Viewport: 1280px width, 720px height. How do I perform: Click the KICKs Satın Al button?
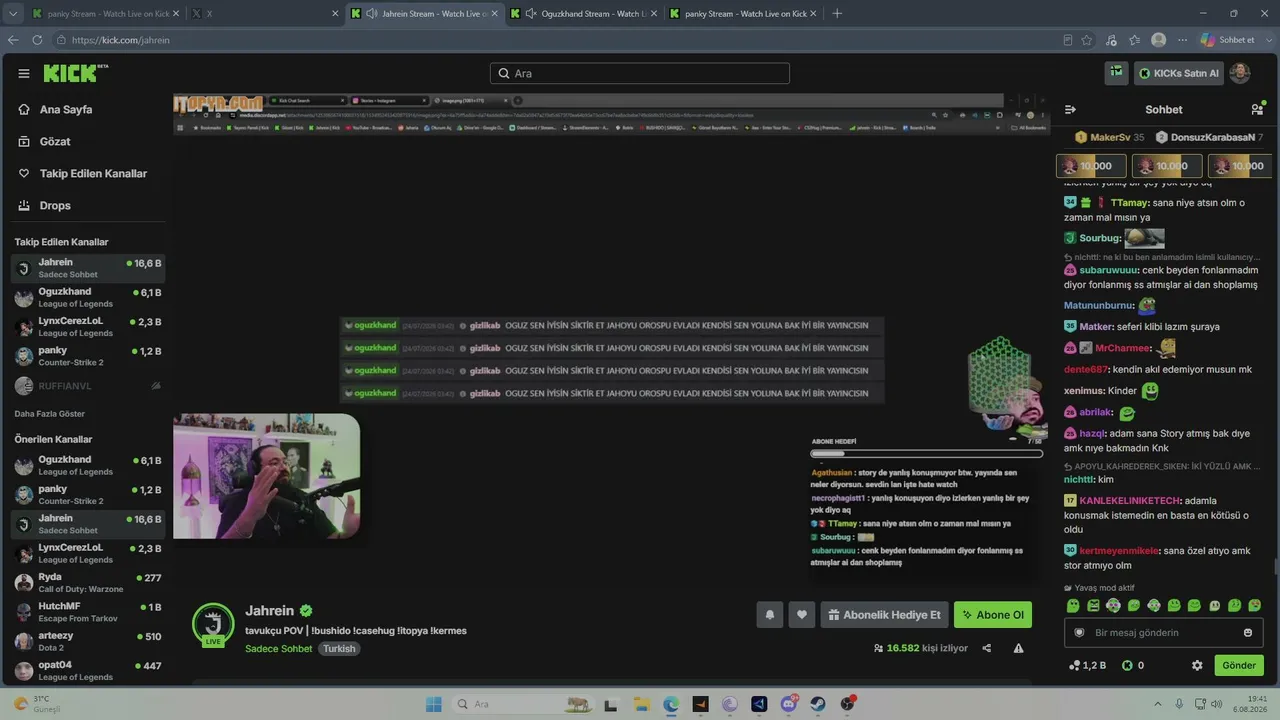pyautogui.click(x=1178, y=73)
